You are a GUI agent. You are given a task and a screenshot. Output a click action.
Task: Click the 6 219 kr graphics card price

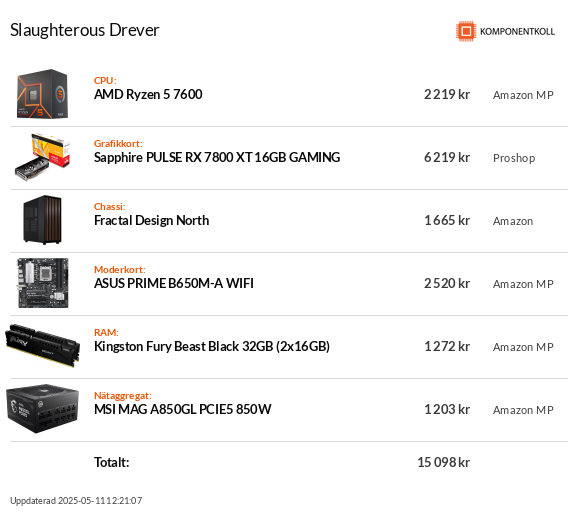pyautogui.click(x=447, y=157)
